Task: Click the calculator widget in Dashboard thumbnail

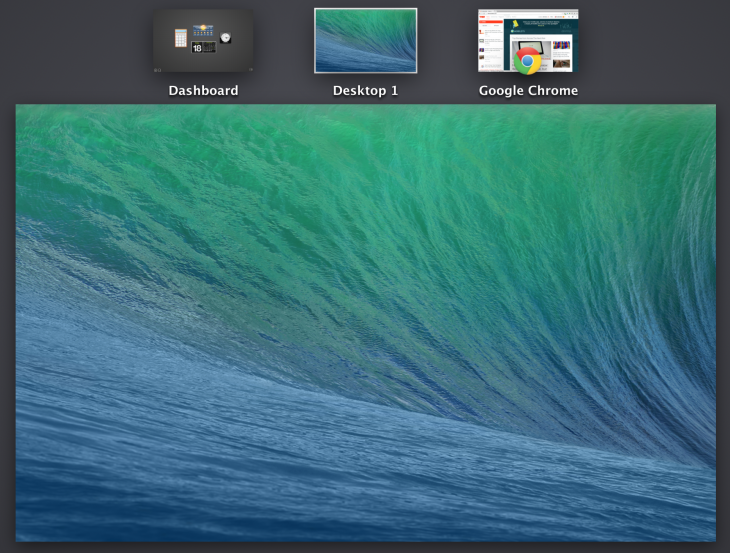Action: click(181, 38)
